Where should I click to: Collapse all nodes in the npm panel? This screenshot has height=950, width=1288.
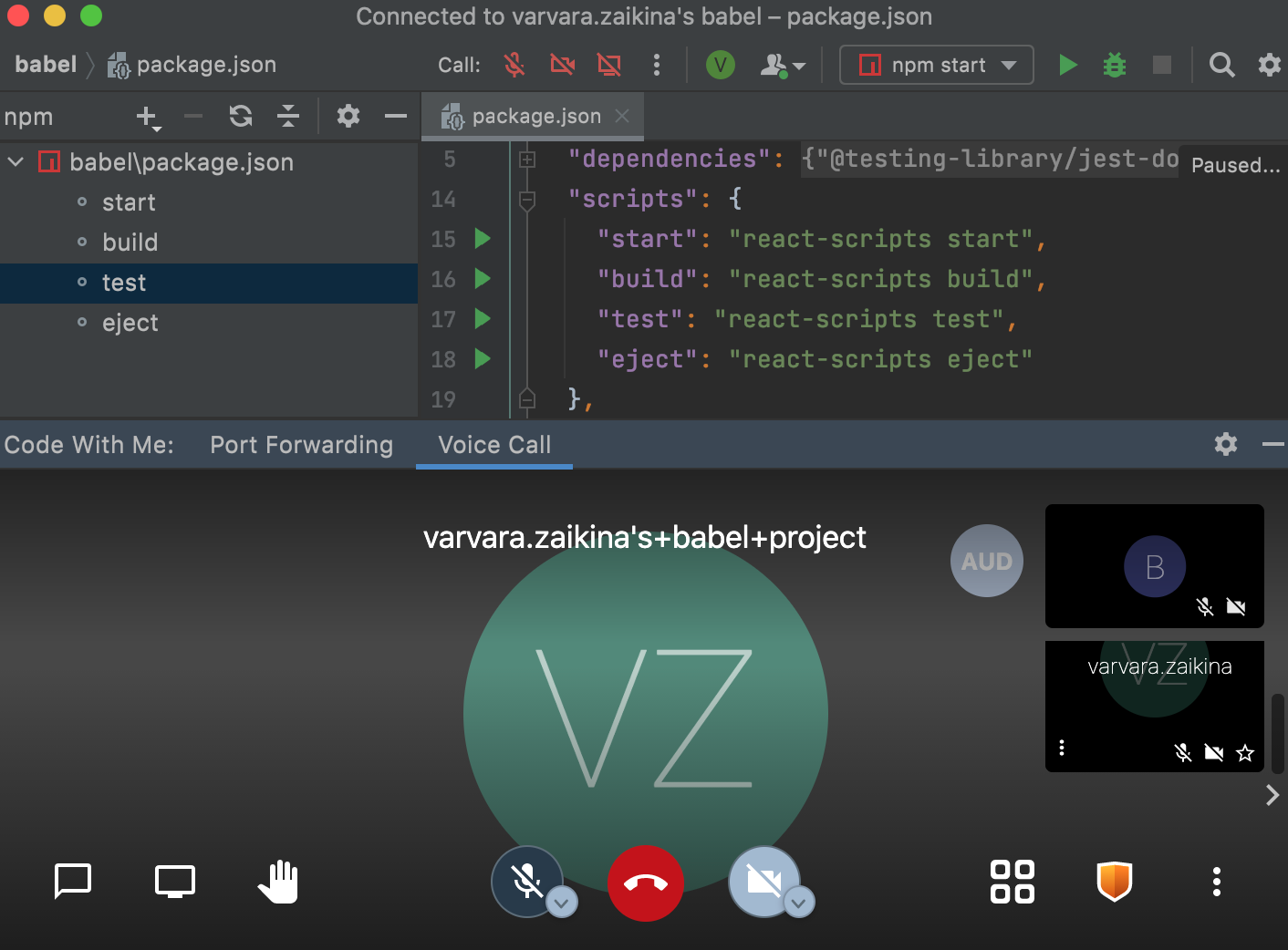click(x=287, y=116)
